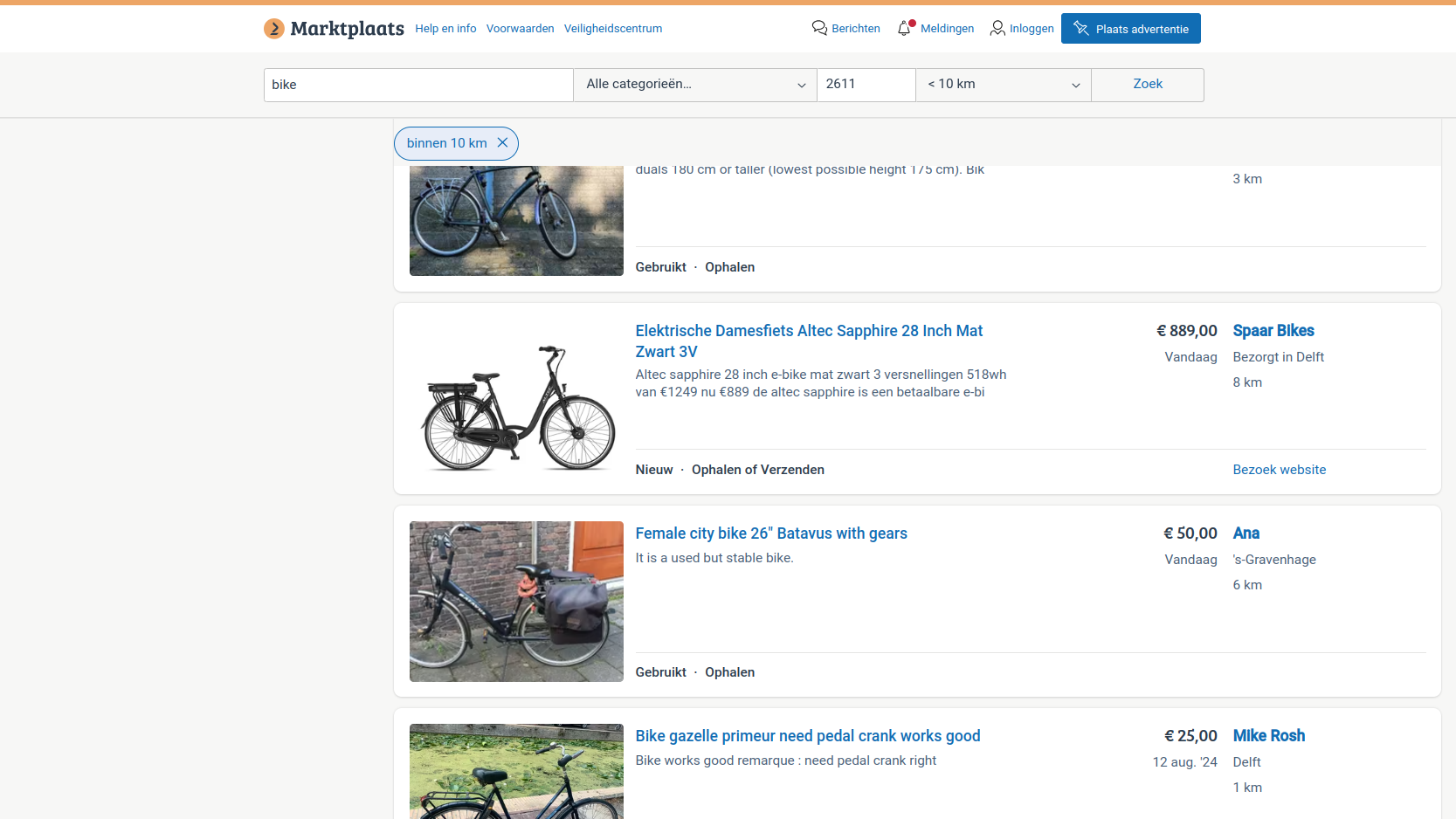Click pin icon on Plaats advertentie button

coord(1081,28)
